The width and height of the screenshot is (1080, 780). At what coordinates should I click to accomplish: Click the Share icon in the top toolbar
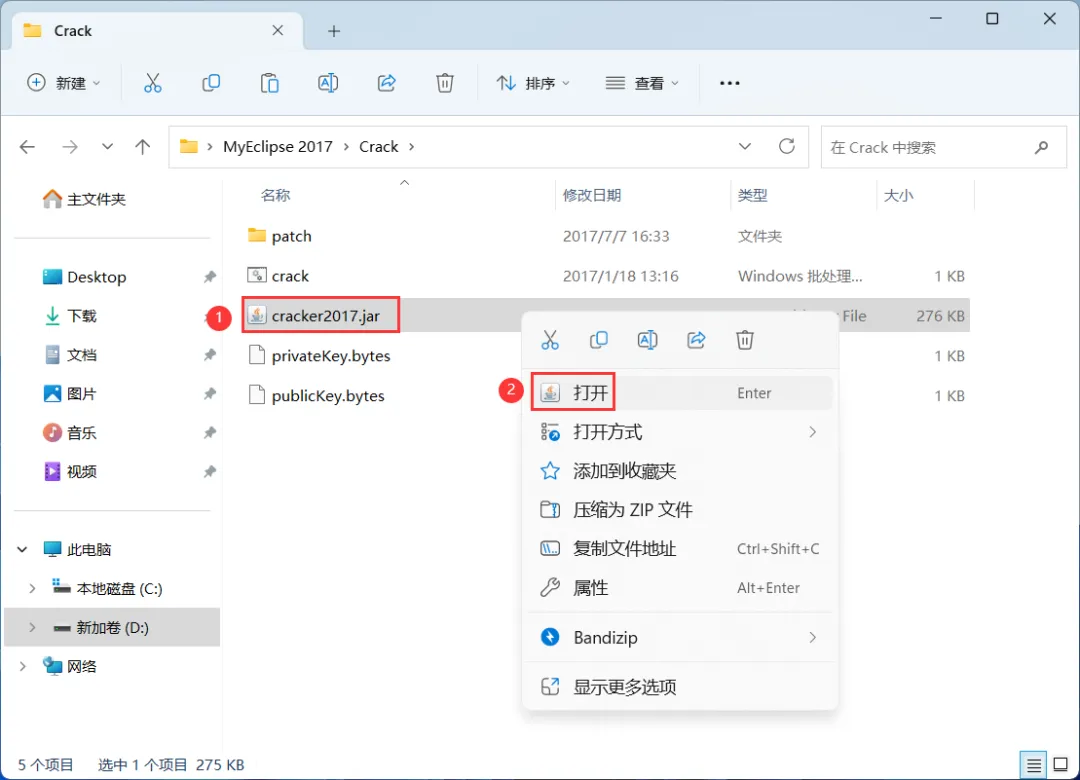tap(386, 83)
